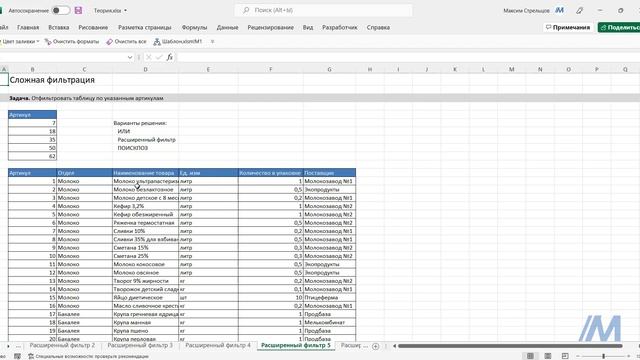The width and height of the screenshot is (640, 360).
Task: Click into the Поиск search box
Action: click(323, 10)
